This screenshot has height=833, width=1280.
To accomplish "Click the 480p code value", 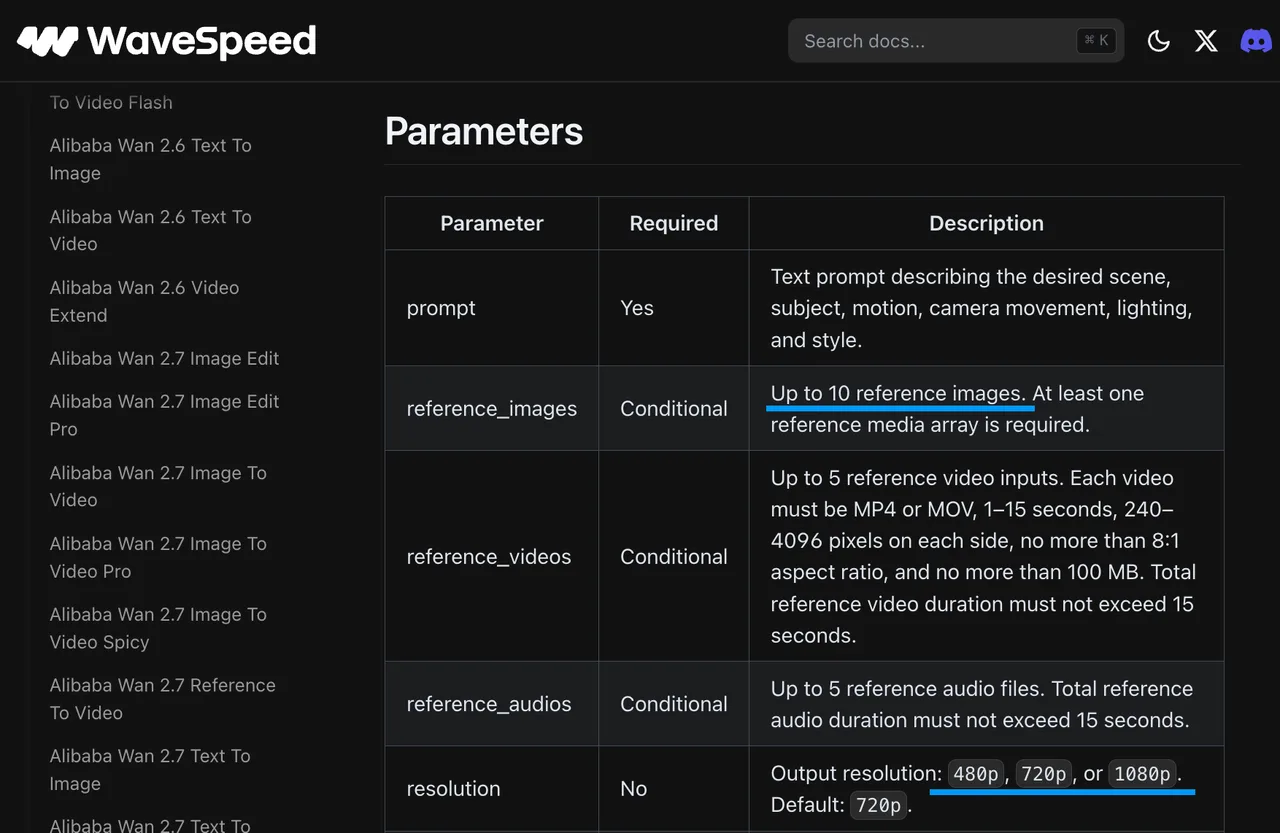I will 976,774.
